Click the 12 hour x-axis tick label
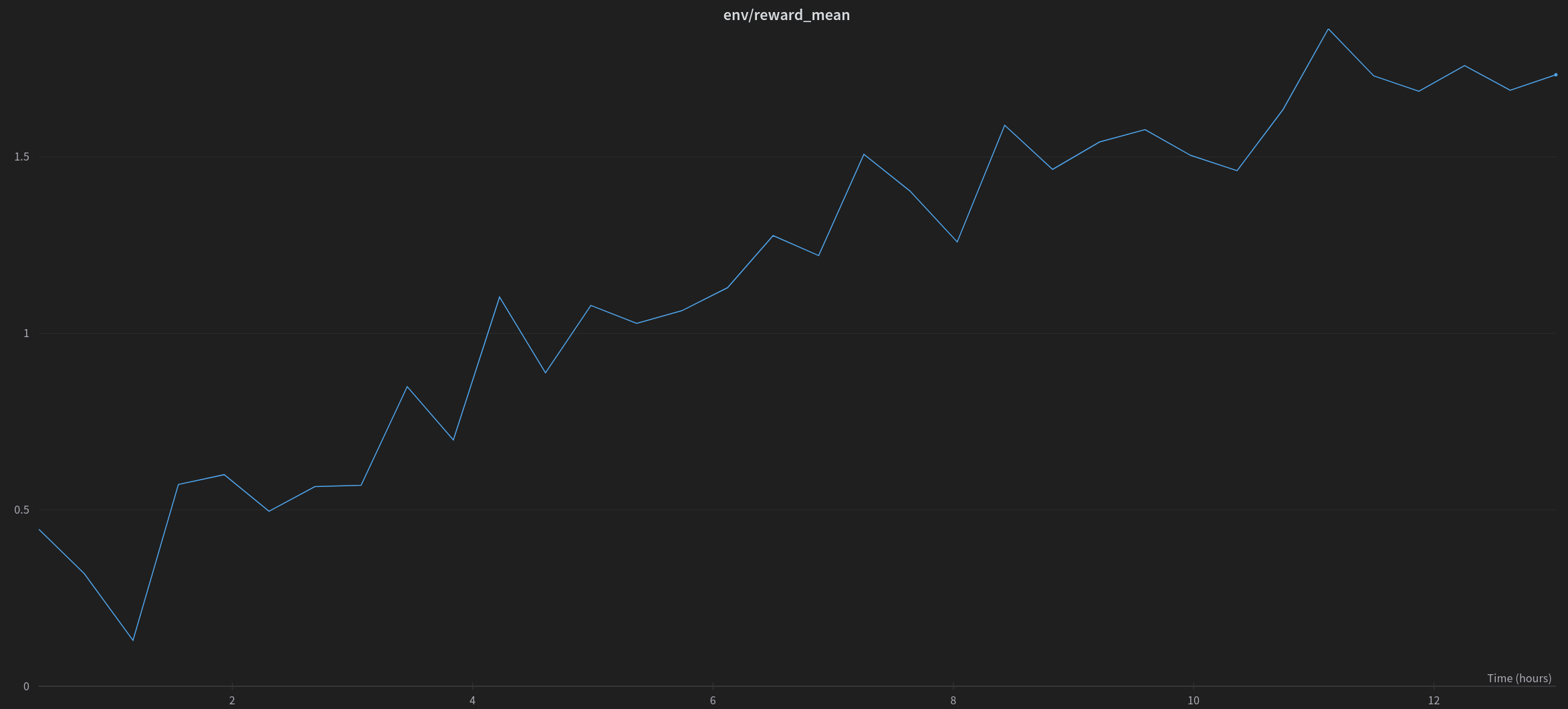The height and width of the screenshot is (709, 1568). click(1434, 700)
